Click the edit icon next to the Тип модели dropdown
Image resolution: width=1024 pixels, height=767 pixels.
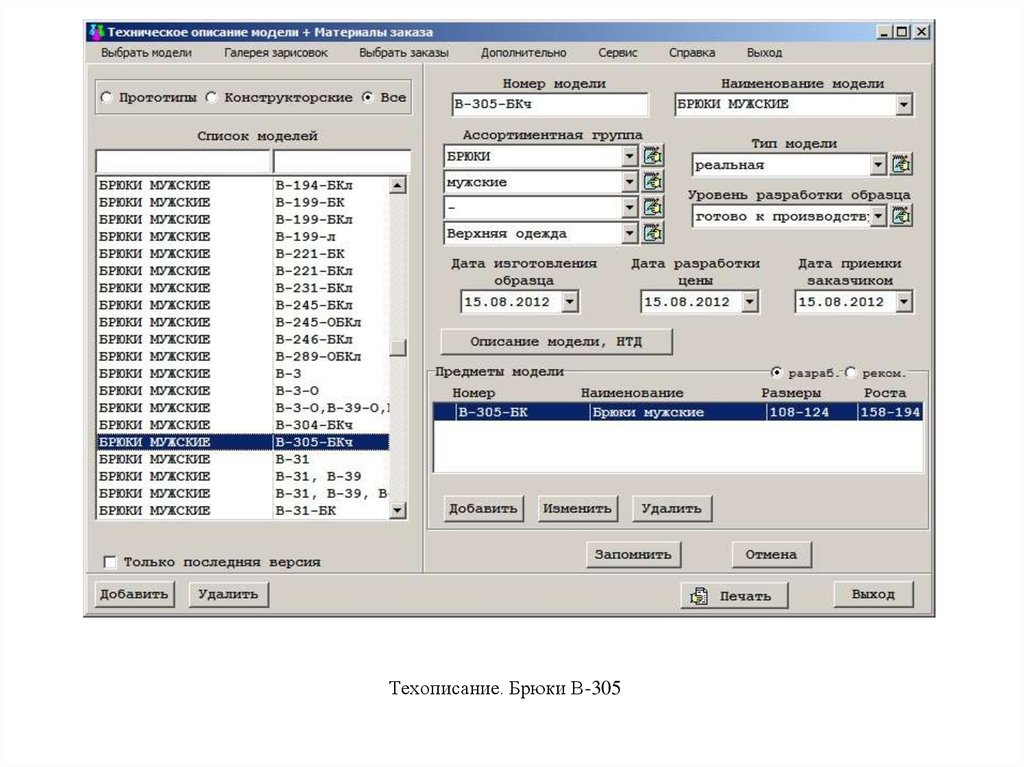[901, 164]
